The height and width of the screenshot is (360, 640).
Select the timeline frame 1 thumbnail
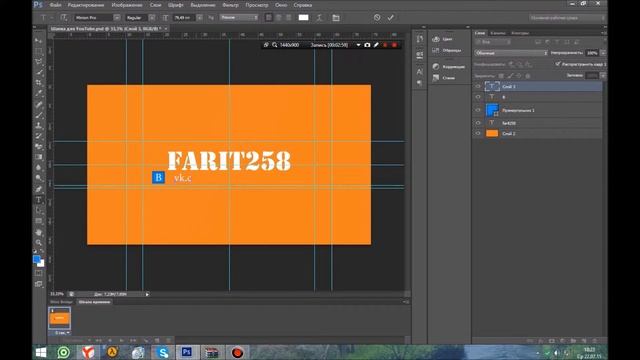click(60, 318)
